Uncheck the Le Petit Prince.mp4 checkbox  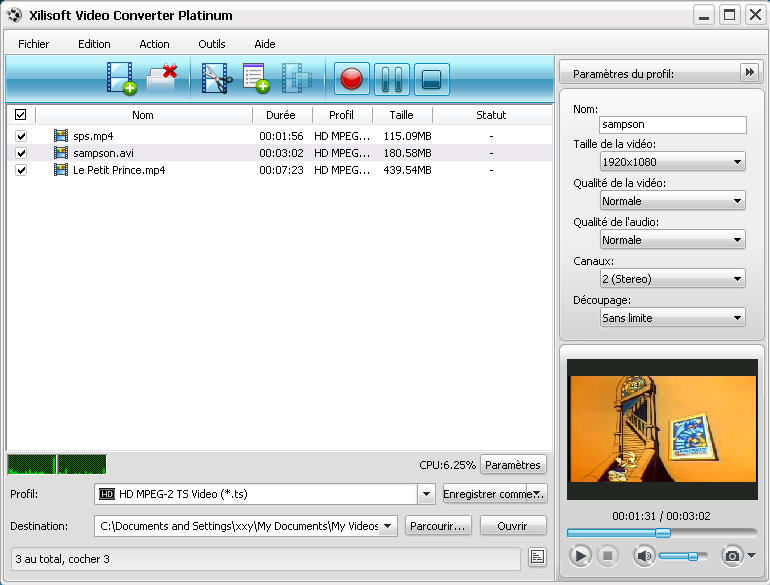pos(21,170)
